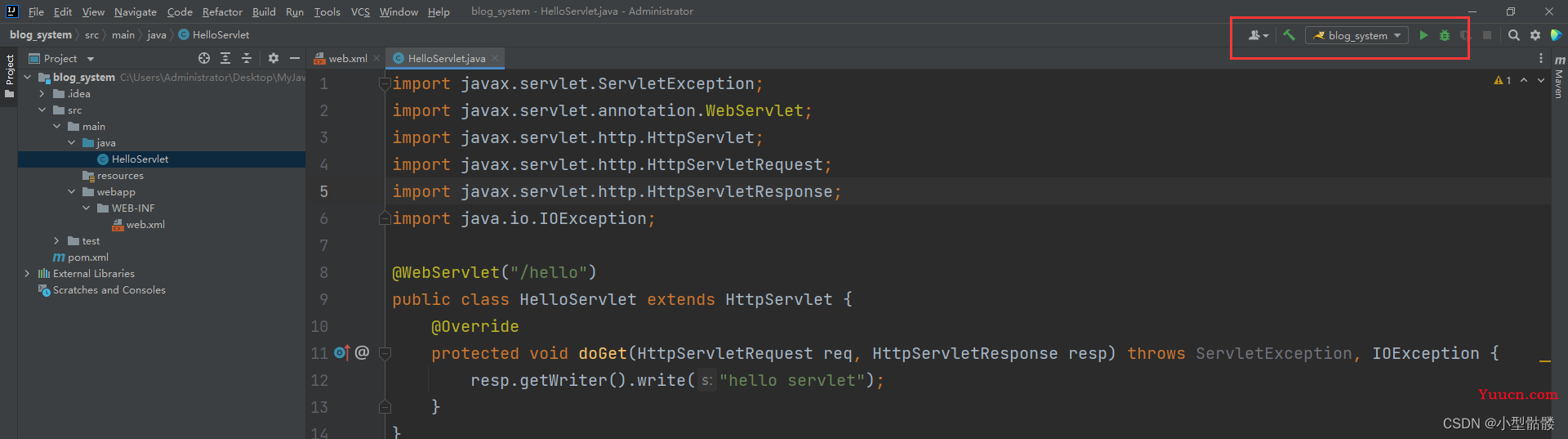The height and width of the screenshot is (439, 1568).
Task: Open the Build menu
Action: (x=264, y=11)
